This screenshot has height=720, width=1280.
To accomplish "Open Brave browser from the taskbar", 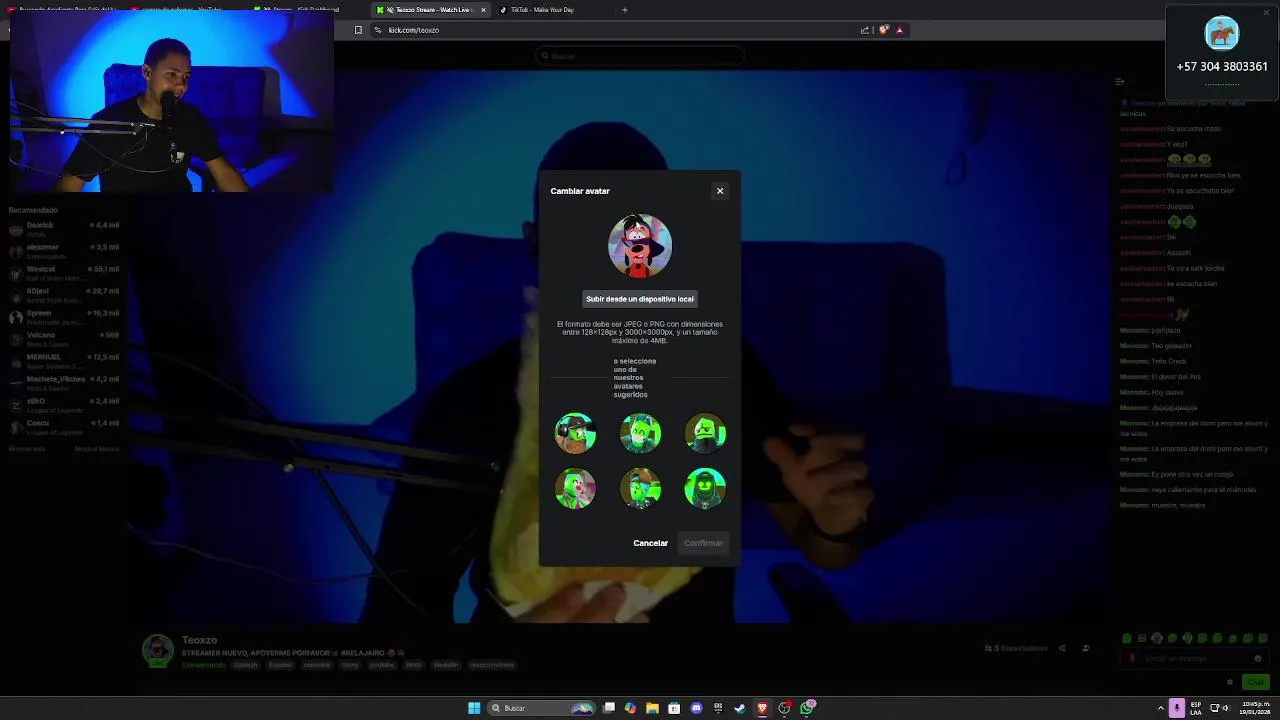I will pyautogui.click(x=762, y=708).
